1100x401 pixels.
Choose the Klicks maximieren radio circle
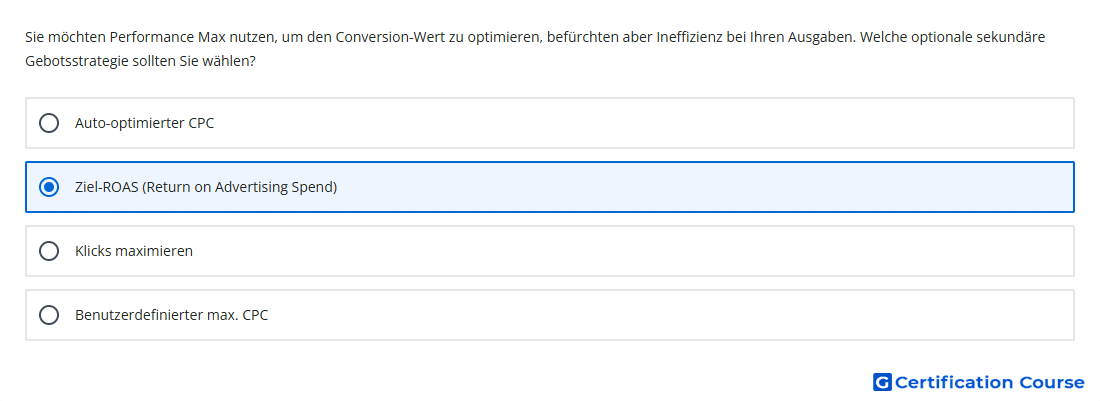[x=49, y=251]
